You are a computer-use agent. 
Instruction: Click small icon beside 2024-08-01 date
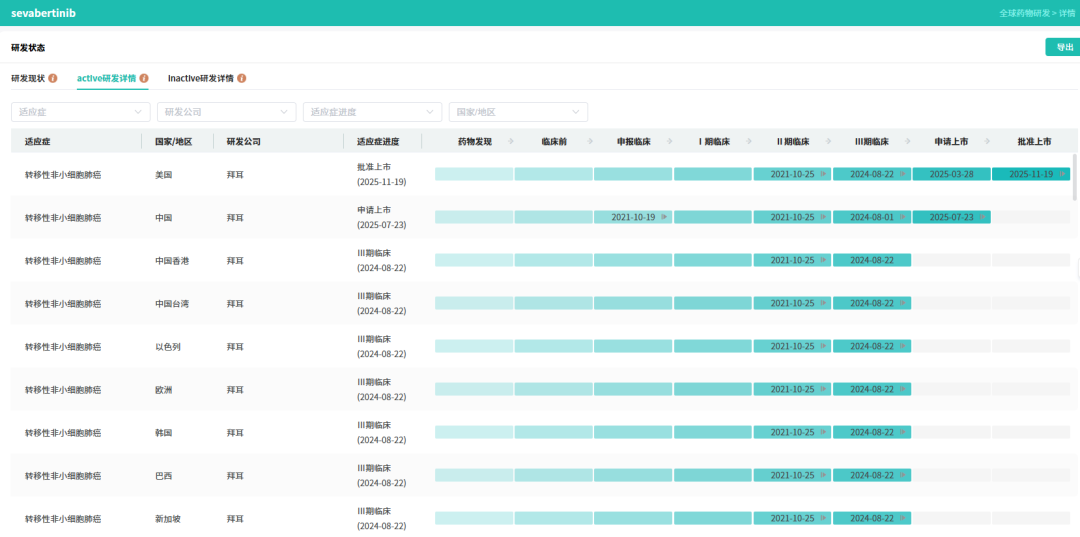(902, 217)
